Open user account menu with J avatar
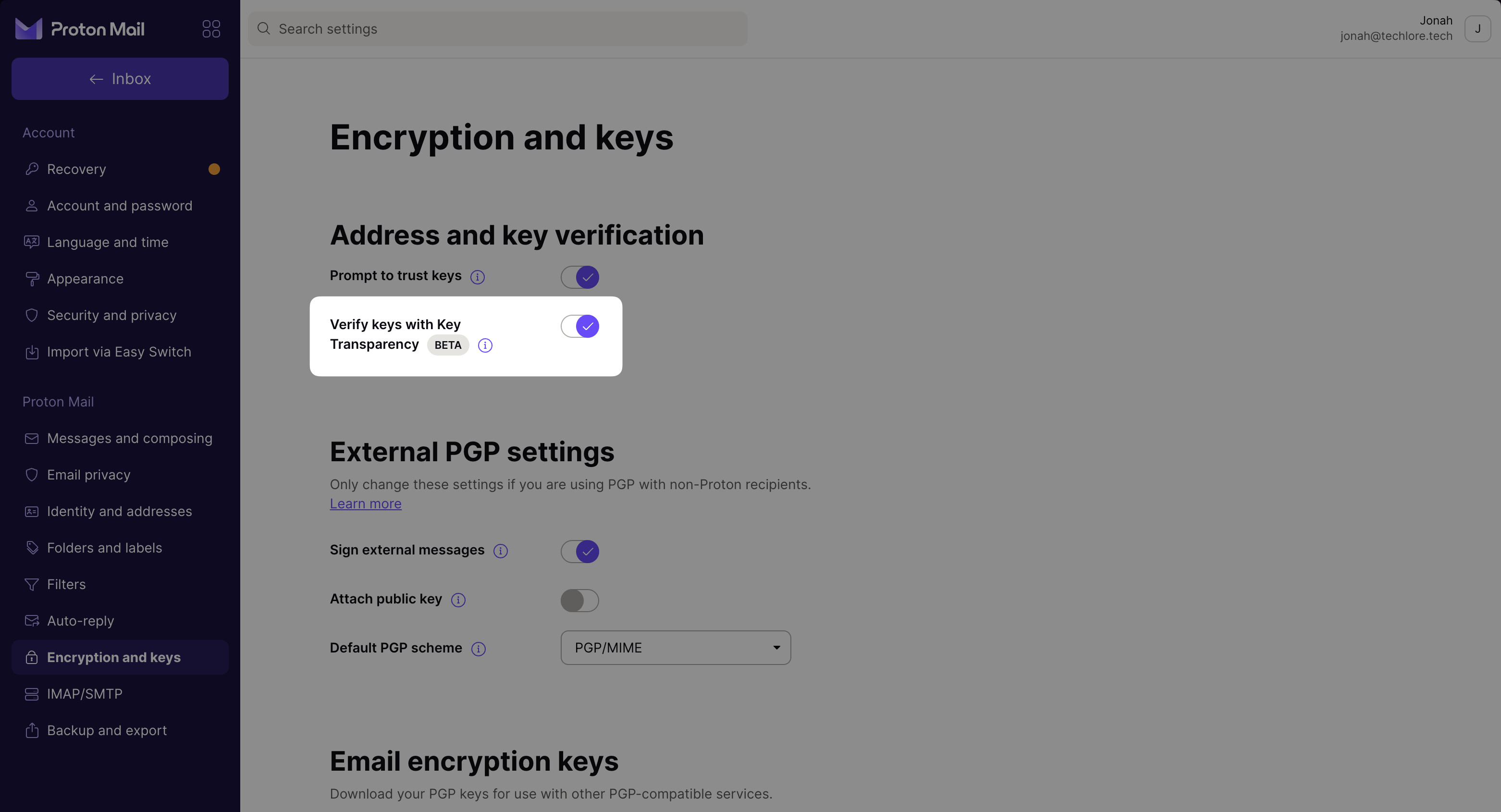 (1477, 28)
